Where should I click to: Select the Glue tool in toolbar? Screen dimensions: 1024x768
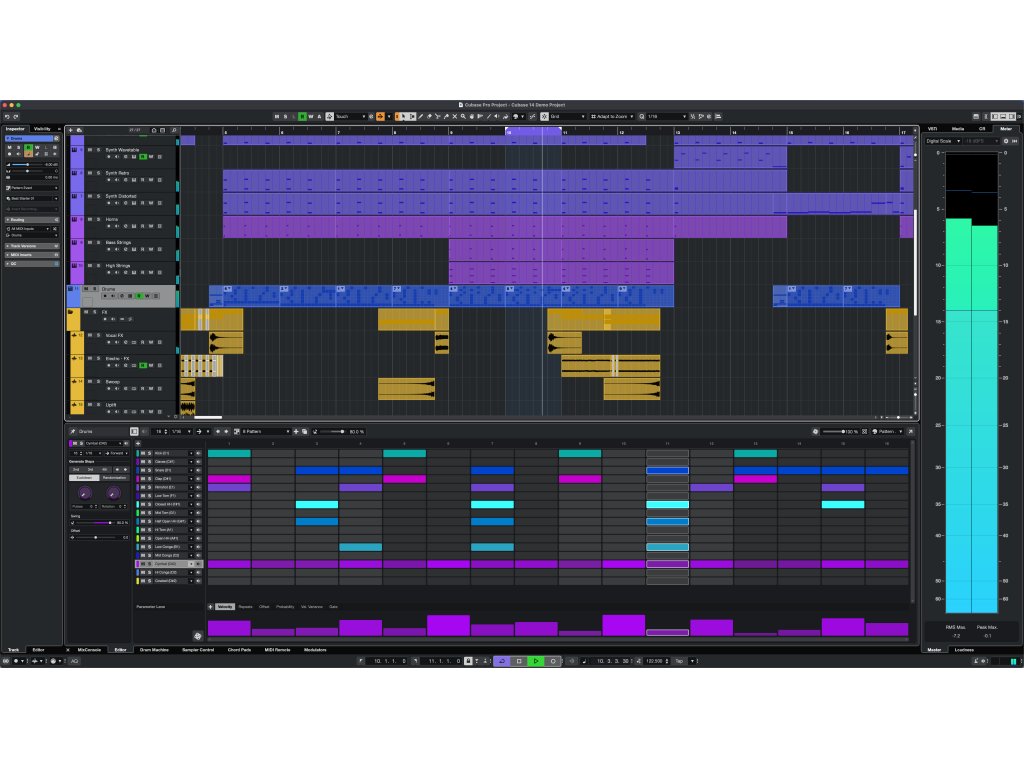(446, 116)
